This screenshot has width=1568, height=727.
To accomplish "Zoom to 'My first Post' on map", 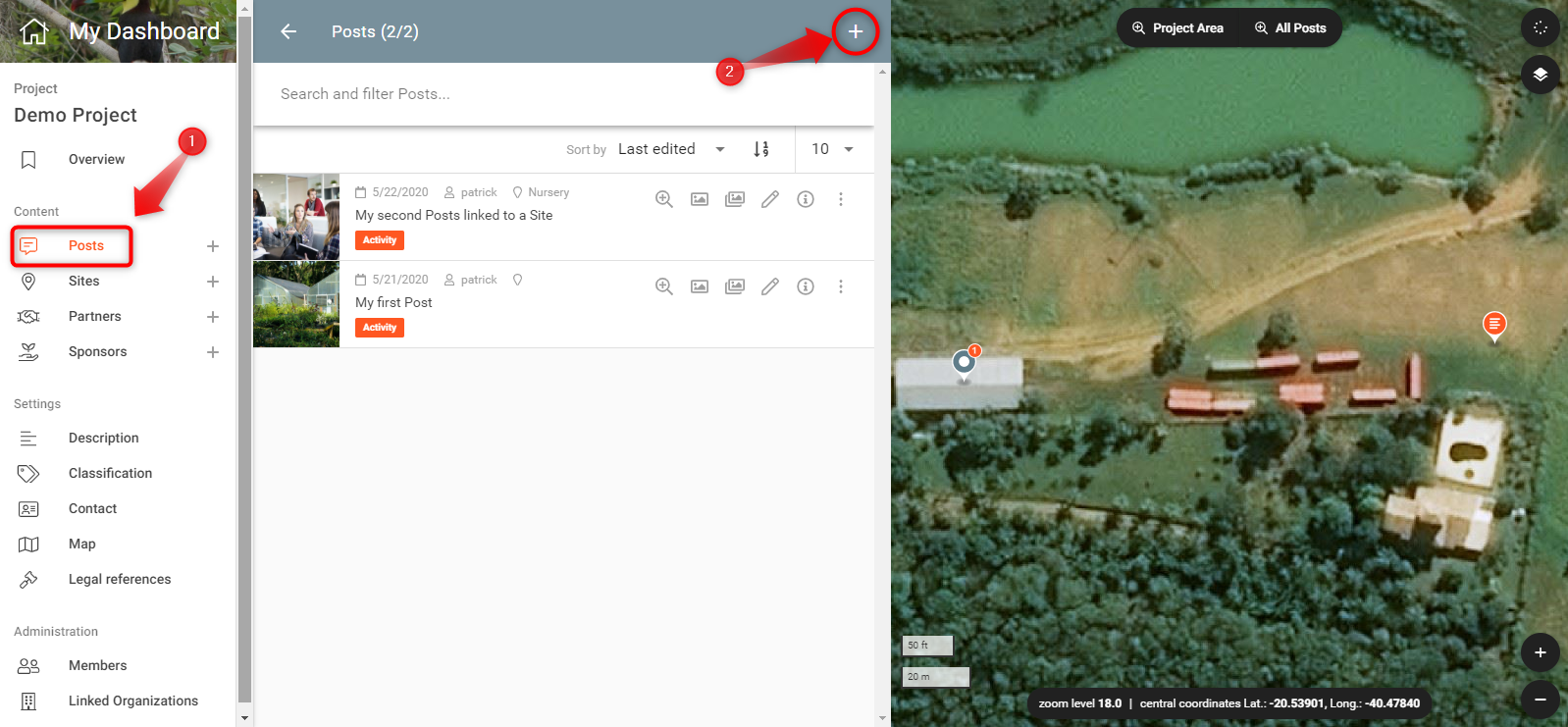I will (x=664, y=286).
